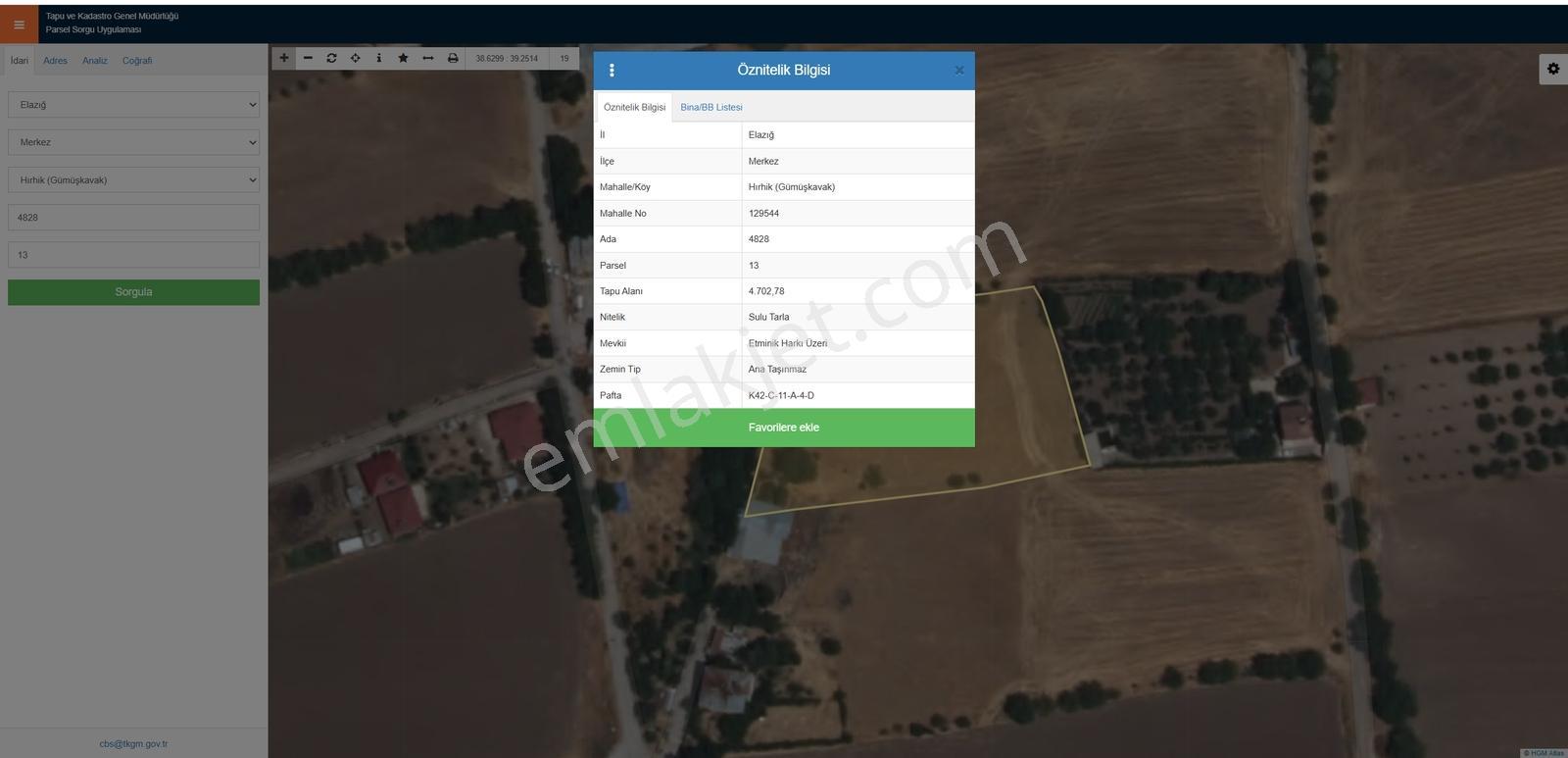Screen dimensions: 1568x758
Task: Activate the locate crosshair tool
Action: (355, 58)
